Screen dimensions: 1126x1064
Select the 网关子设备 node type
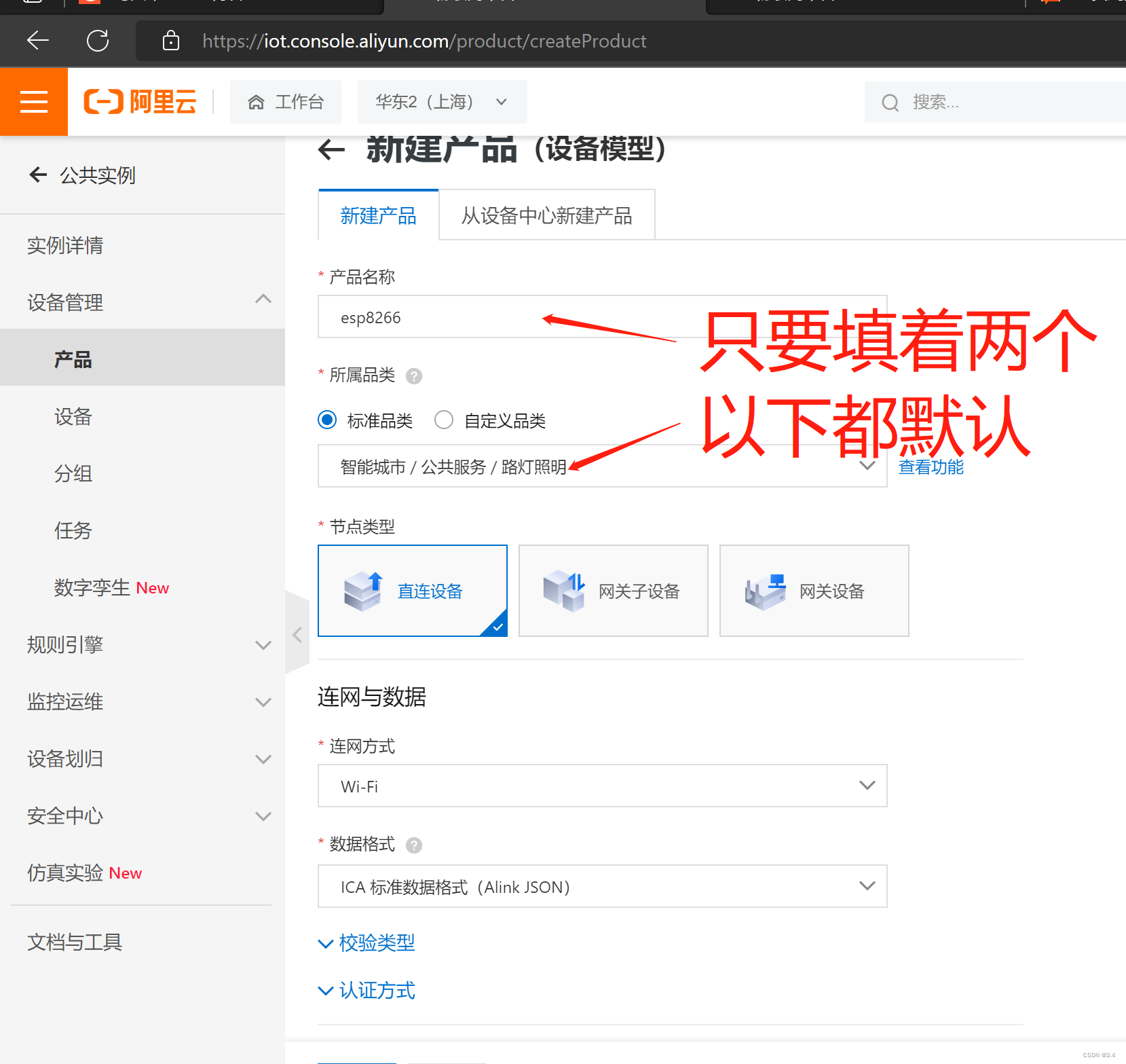point(612,590)
